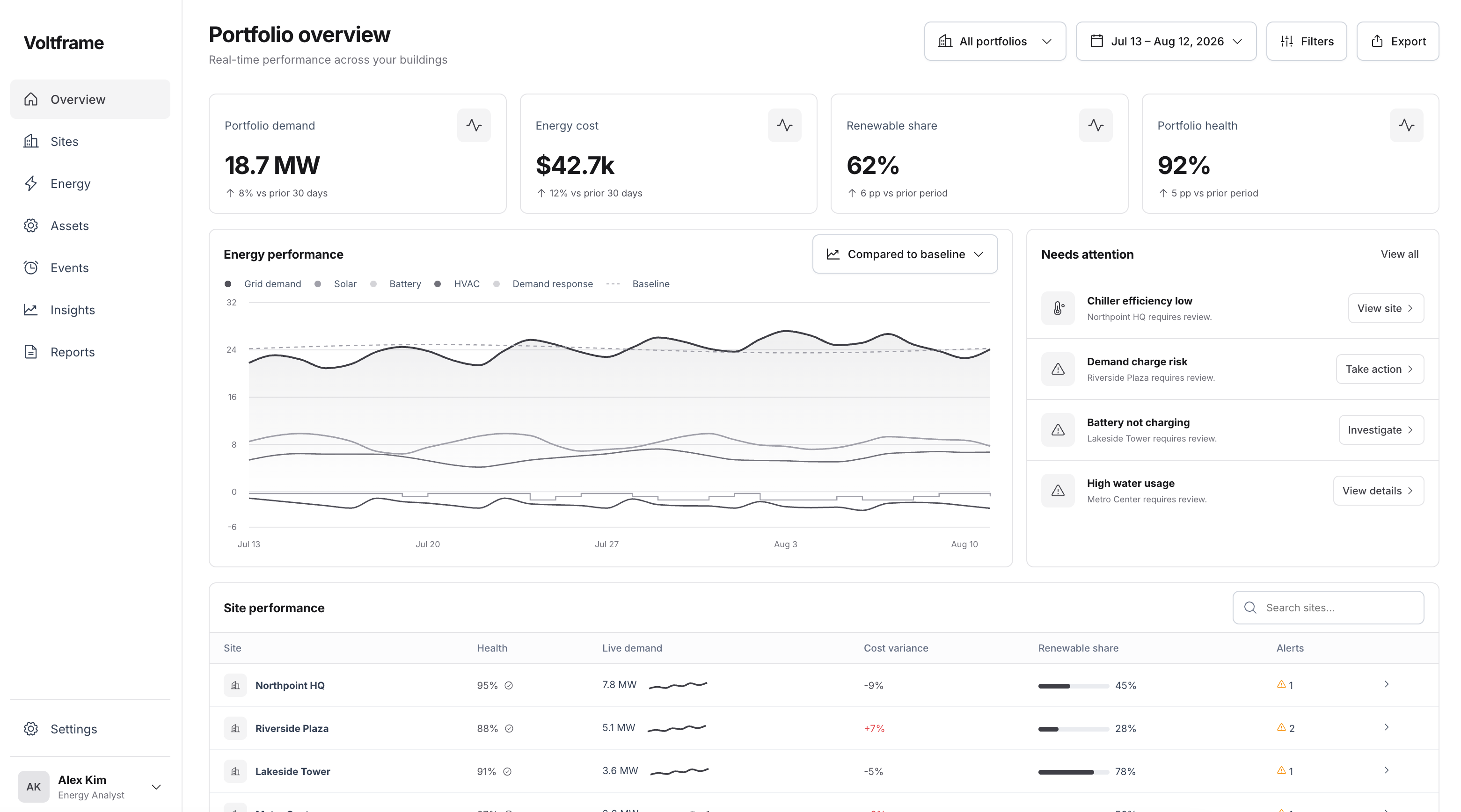Expand the Alex Kim account menu chevron

coord(156,787)
